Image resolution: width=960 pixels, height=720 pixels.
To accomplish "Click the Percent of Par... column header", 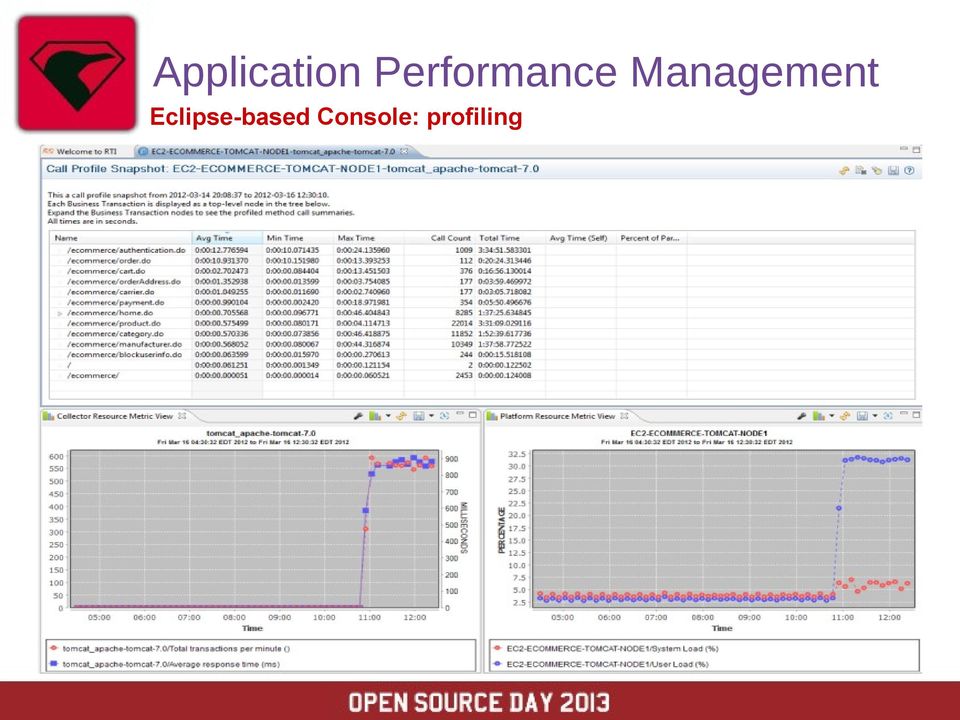I will [651, 238].
